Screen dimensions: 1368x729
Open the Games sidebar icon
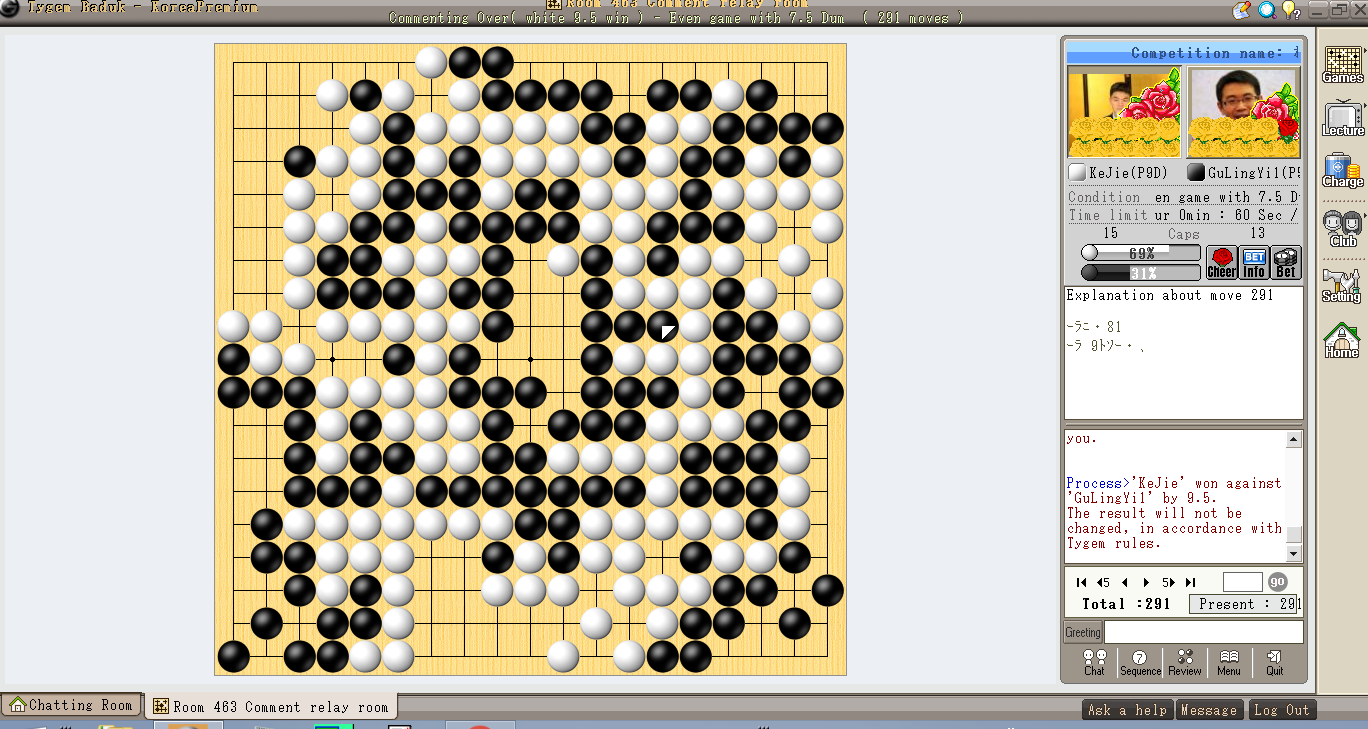pyautogui.click(x=1342, y=65)
